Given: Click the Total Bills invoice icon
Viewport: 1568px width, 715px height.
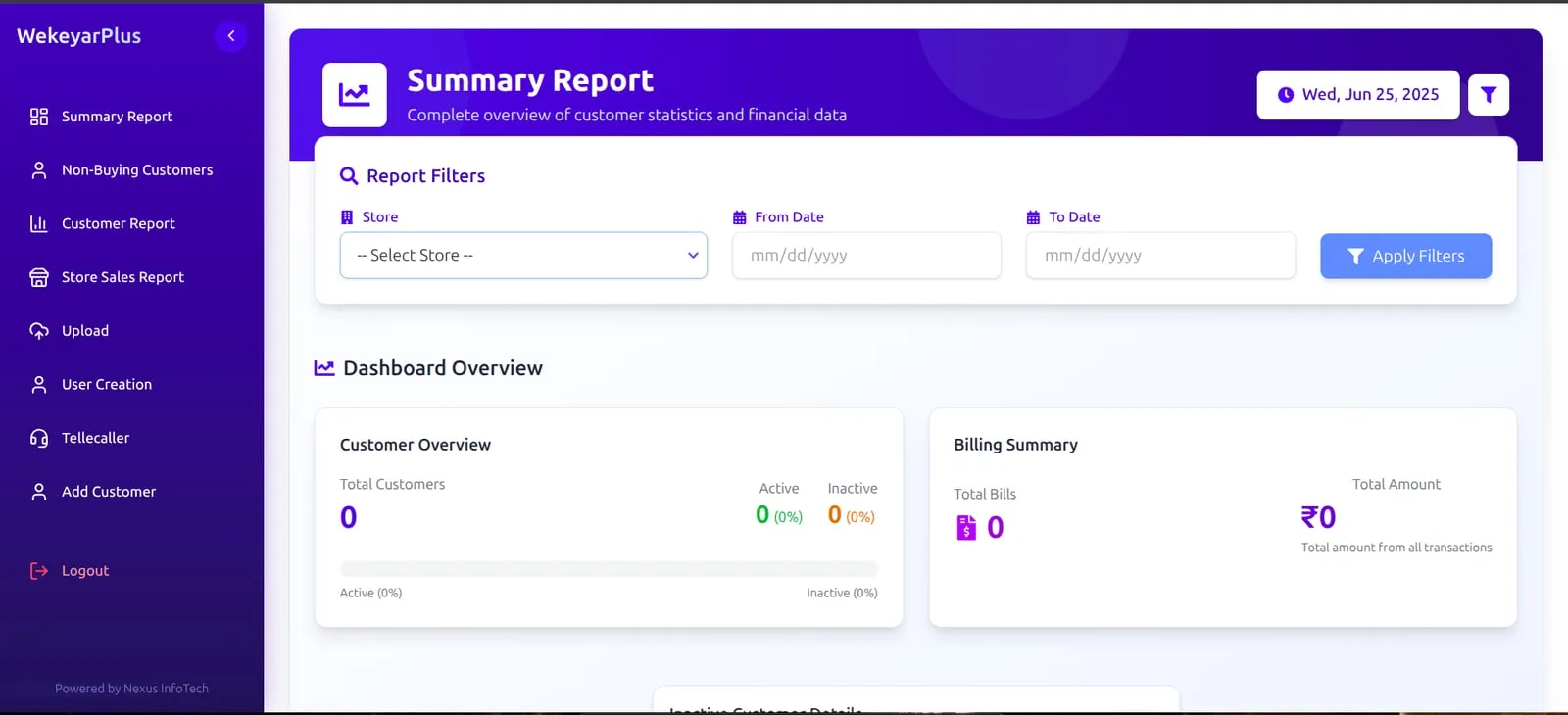Looking at the screenshot, I should (x=966, y=528).
